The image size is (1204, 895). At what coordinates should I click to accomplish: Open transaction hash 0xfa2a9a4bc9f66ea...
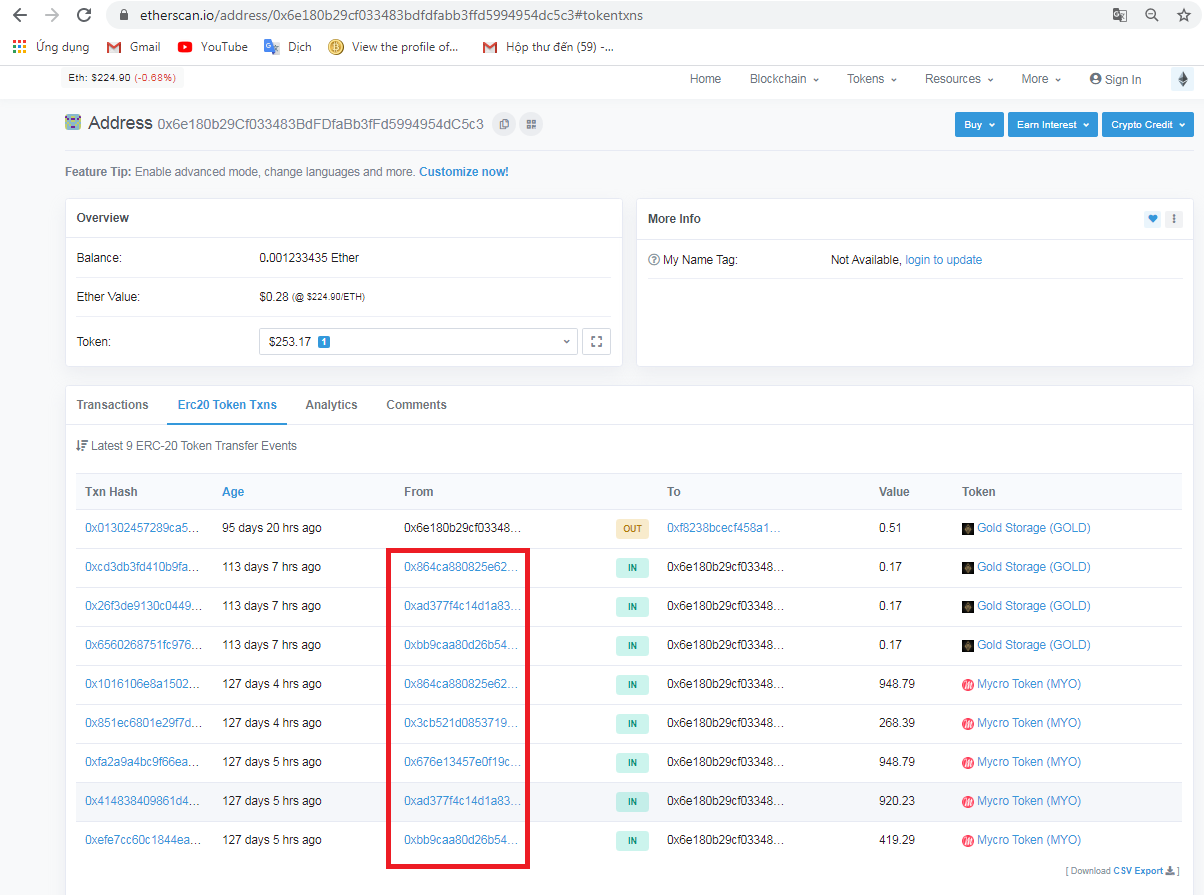142,762
